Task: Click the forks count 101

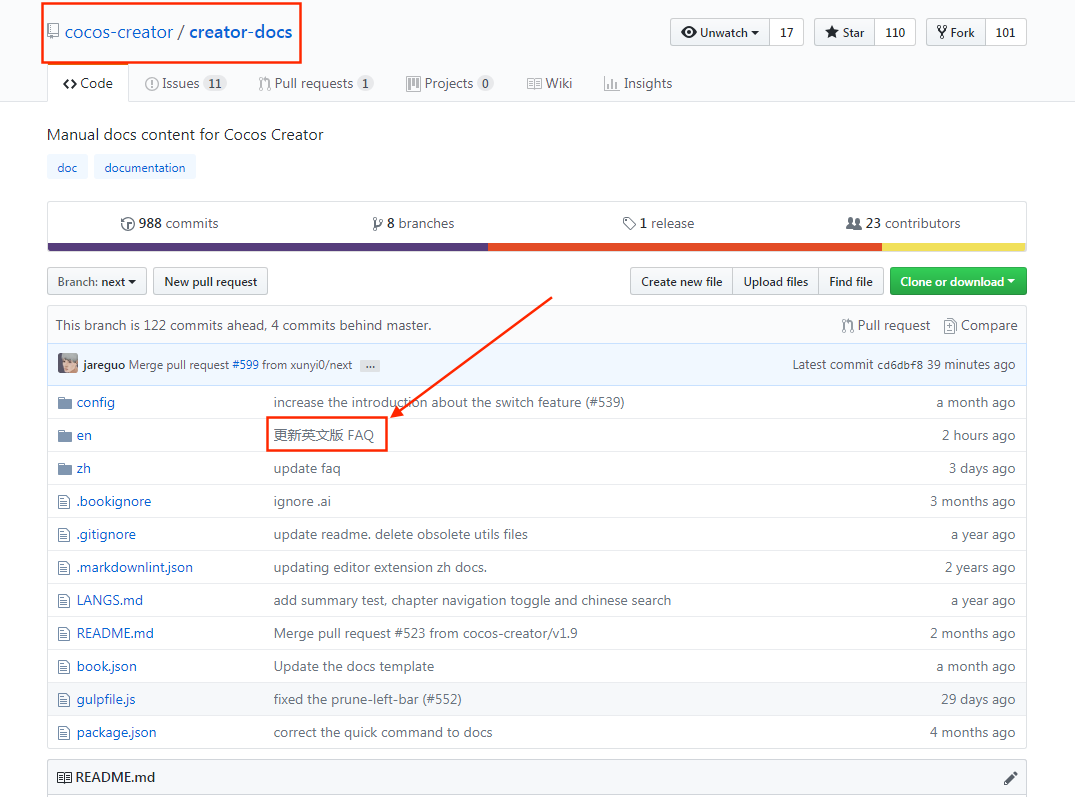Action: [1005, 32]
